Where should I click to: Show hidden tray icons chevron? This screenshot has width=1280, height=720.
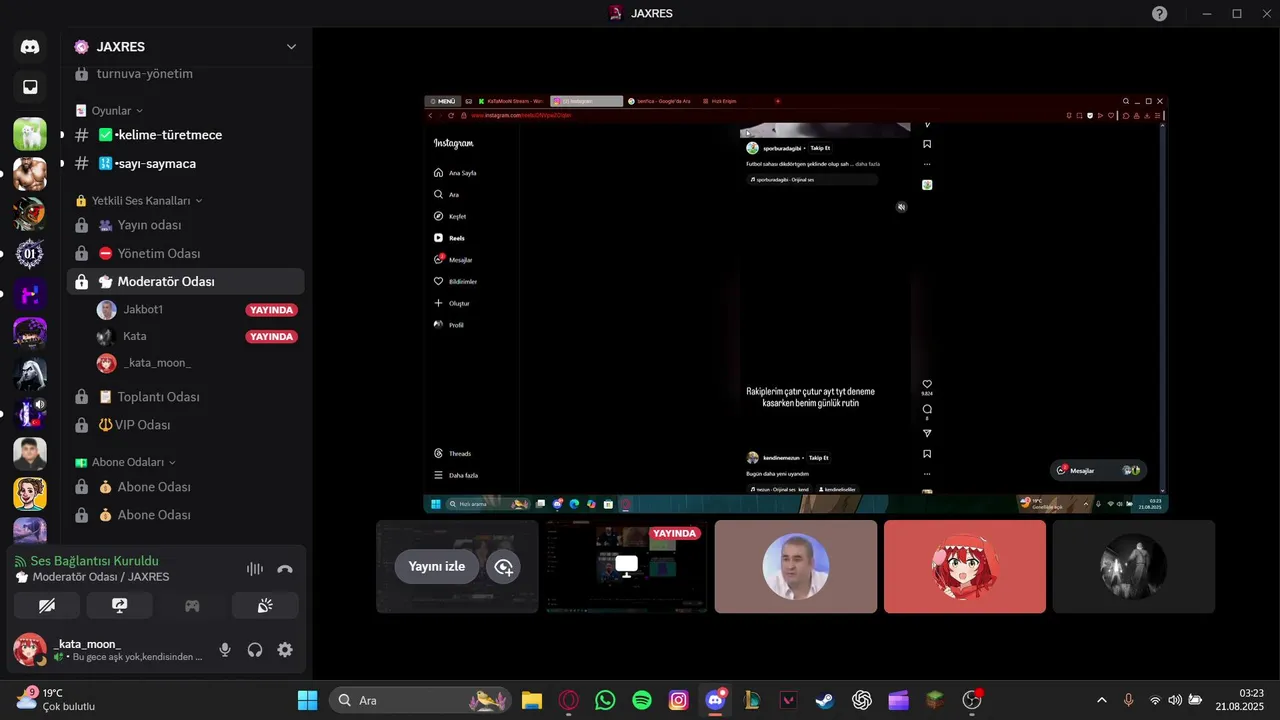[1102, 700]
